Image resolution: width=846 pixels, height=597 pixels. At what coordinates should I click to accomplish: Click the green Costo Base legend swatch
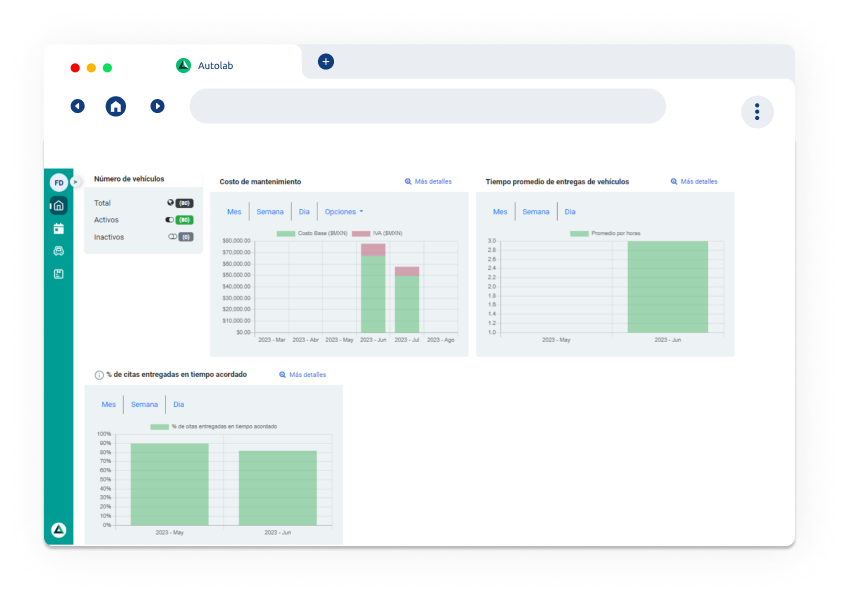pos(287,232)
